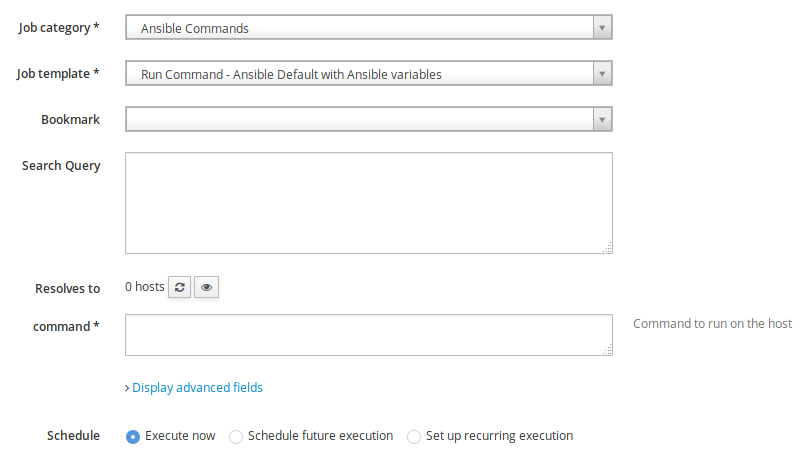Click the Job category label
Image resolution: width=809 pixels, height=465 pixels.
pyautogui.click(x=59, y=28)
